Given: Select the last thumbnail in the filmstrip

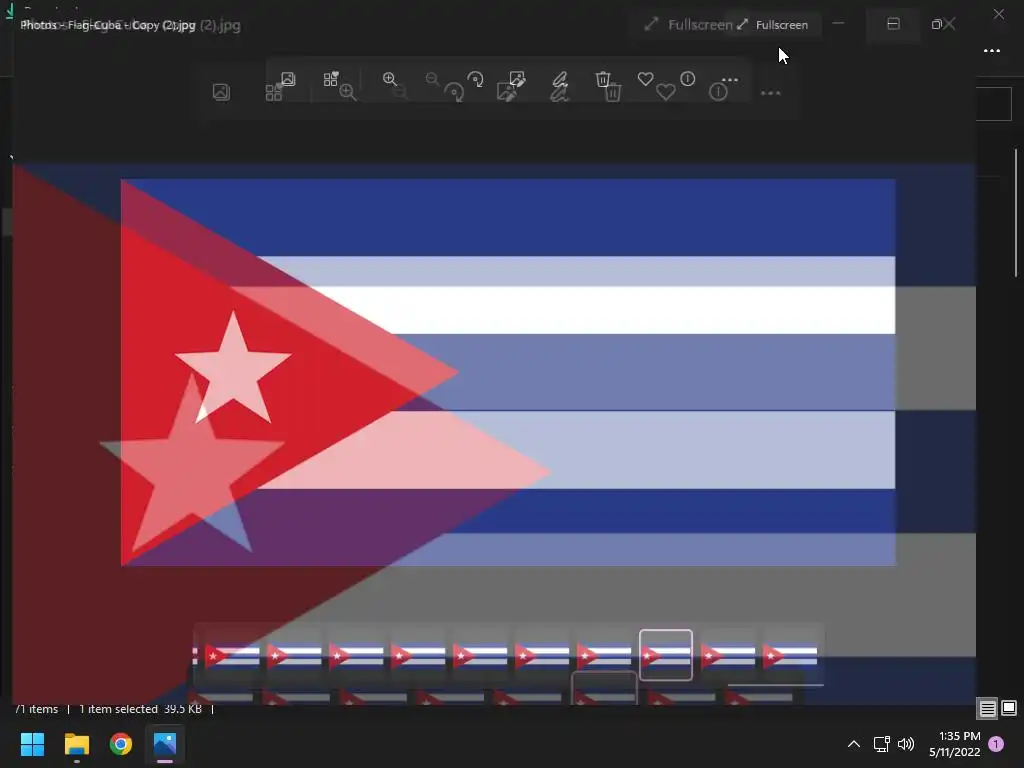Looking at the screenshot, I should (x=790, y=655).
